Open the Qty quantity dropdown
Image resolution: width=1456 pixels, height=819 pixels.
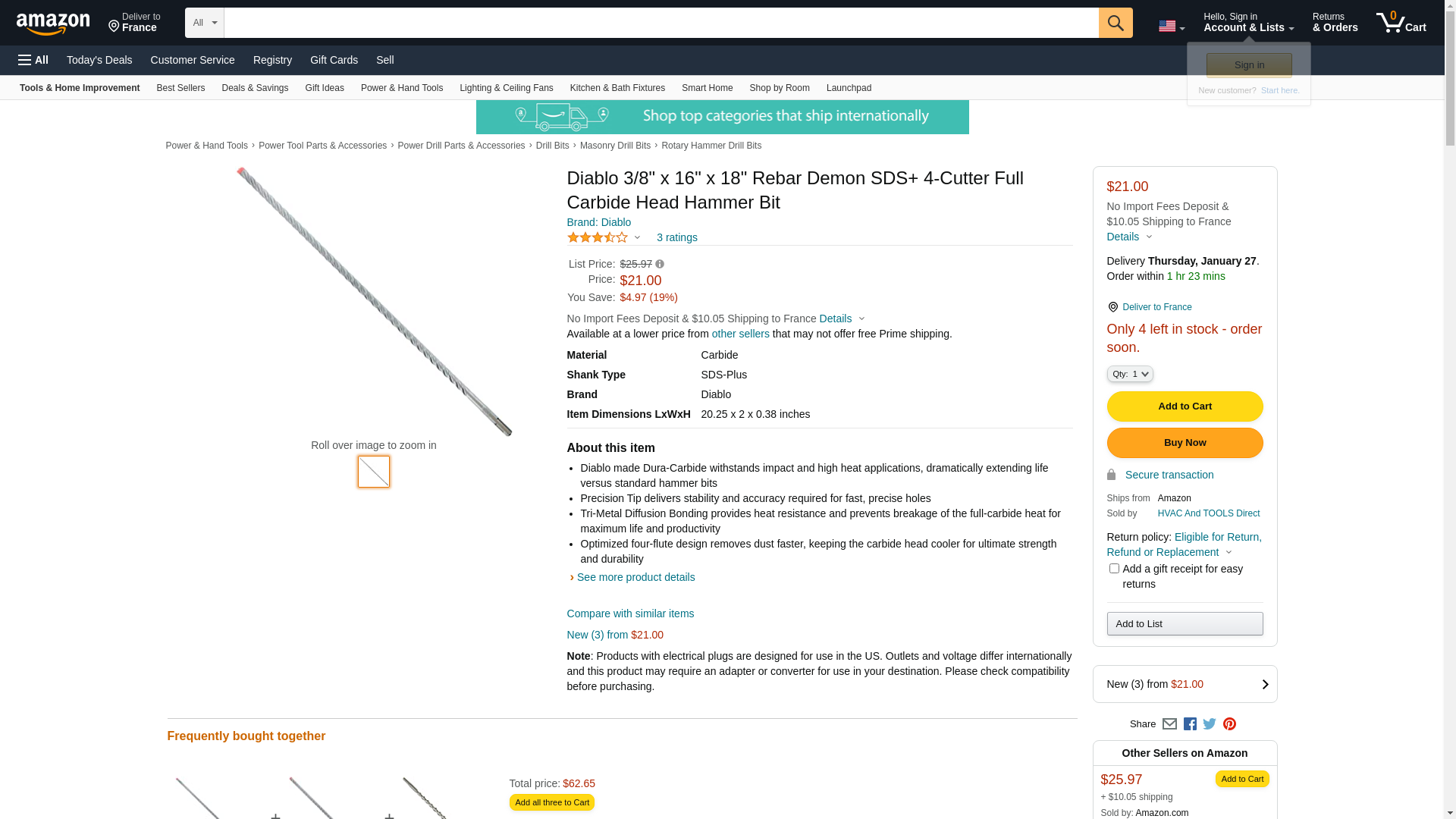point(1130,374)
